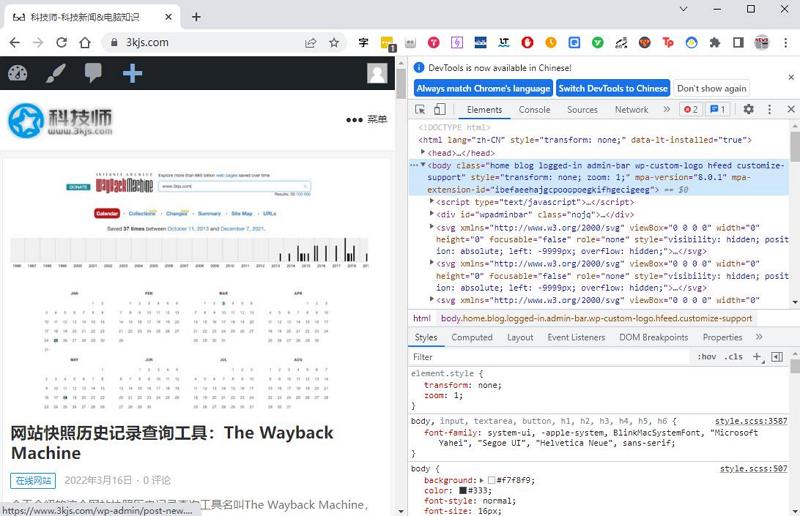The image size is (800, 516).
Task: Open the WordPress customize brush icon
Action: click(x=55, y=73)
